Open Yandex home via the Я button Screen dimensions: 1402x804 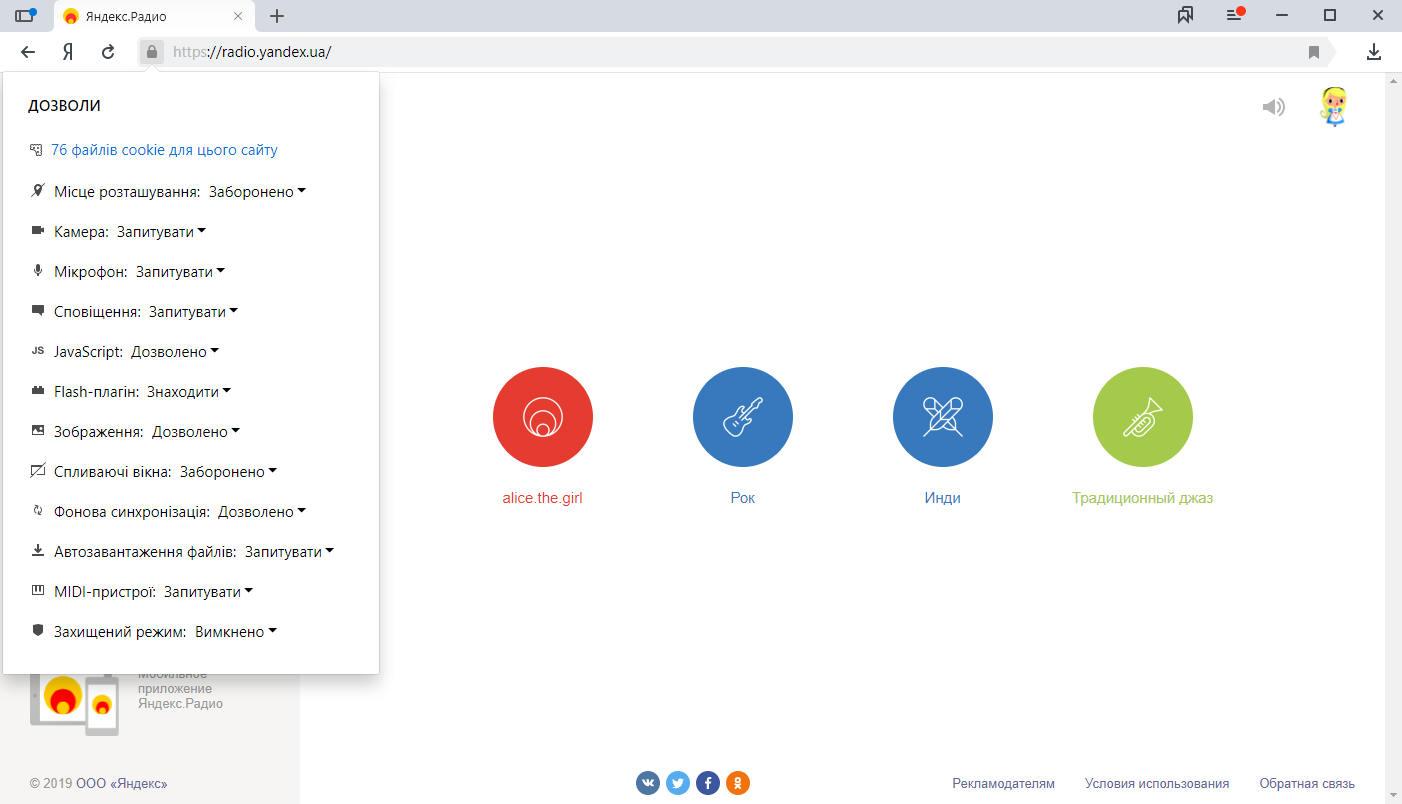point(68,52)
